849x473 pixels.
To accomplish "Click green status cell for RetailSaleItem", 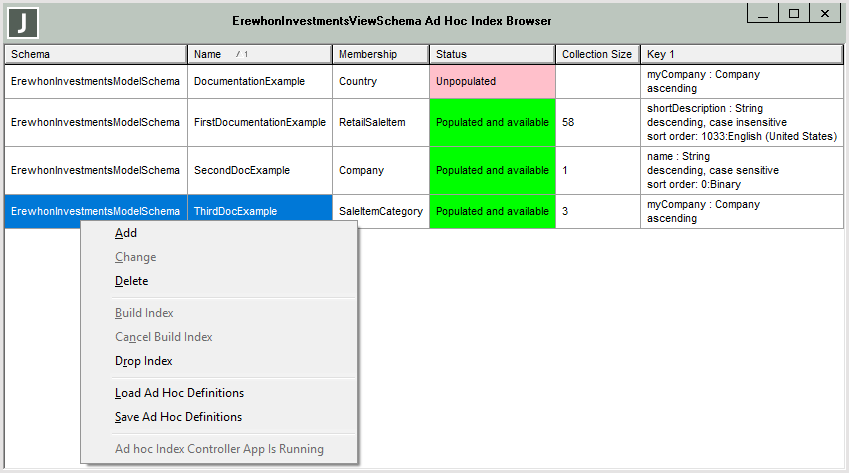I will click(491, 122).
